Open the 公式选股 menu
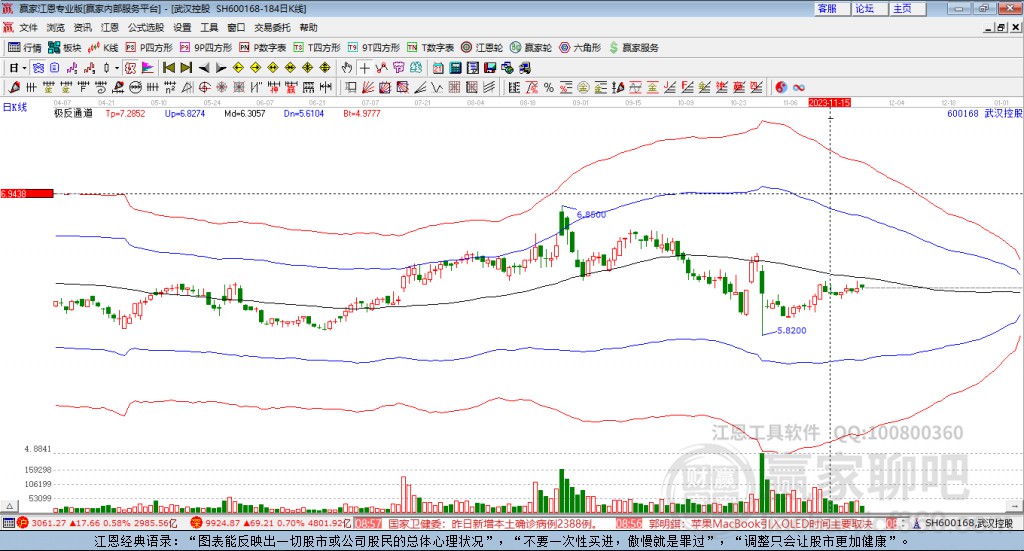The image size is (1024, 551). coord(146,27)
